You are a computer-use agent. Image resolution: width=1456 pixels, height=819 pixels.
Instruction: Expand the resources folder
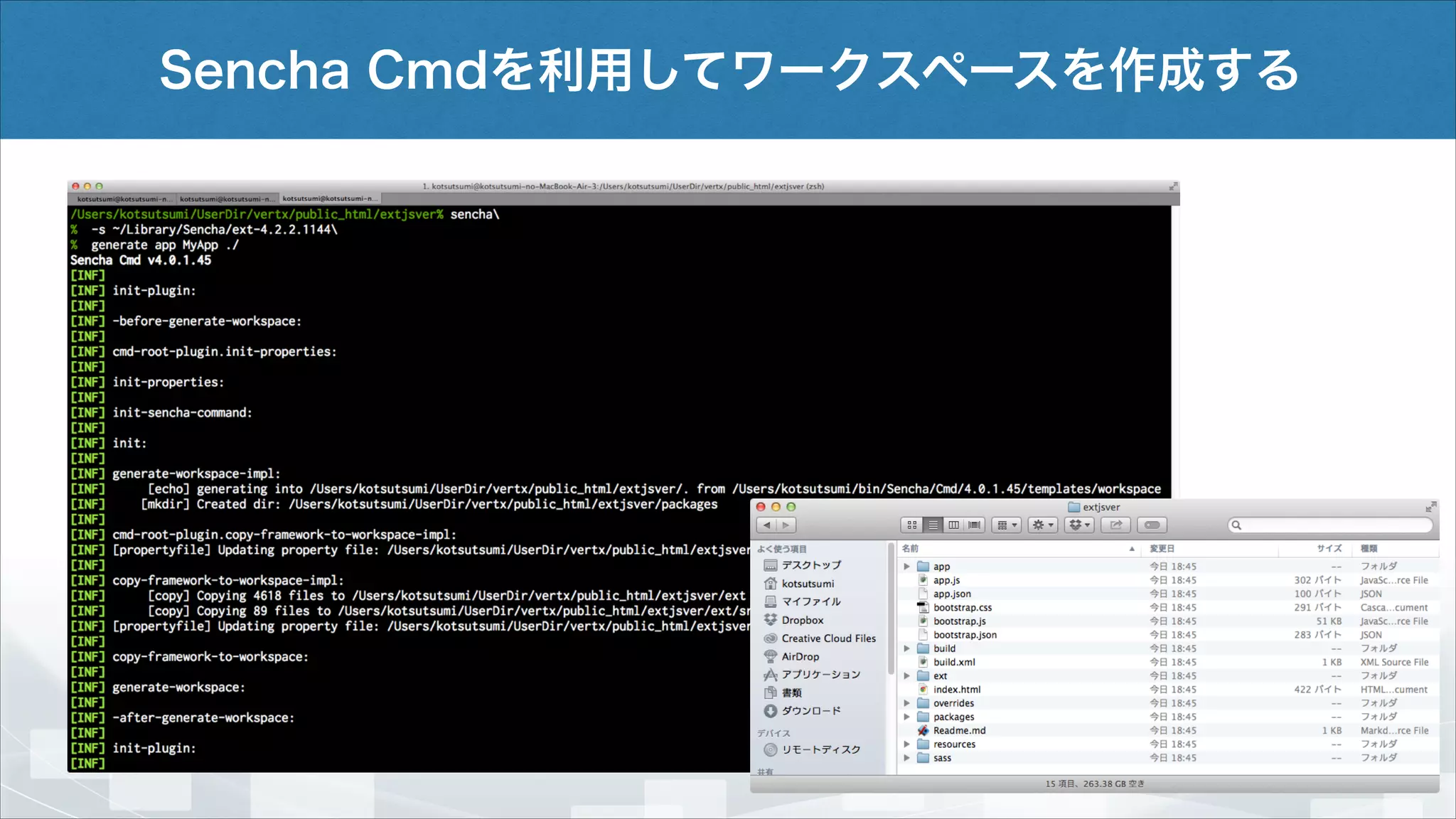(x=906, y=744)
